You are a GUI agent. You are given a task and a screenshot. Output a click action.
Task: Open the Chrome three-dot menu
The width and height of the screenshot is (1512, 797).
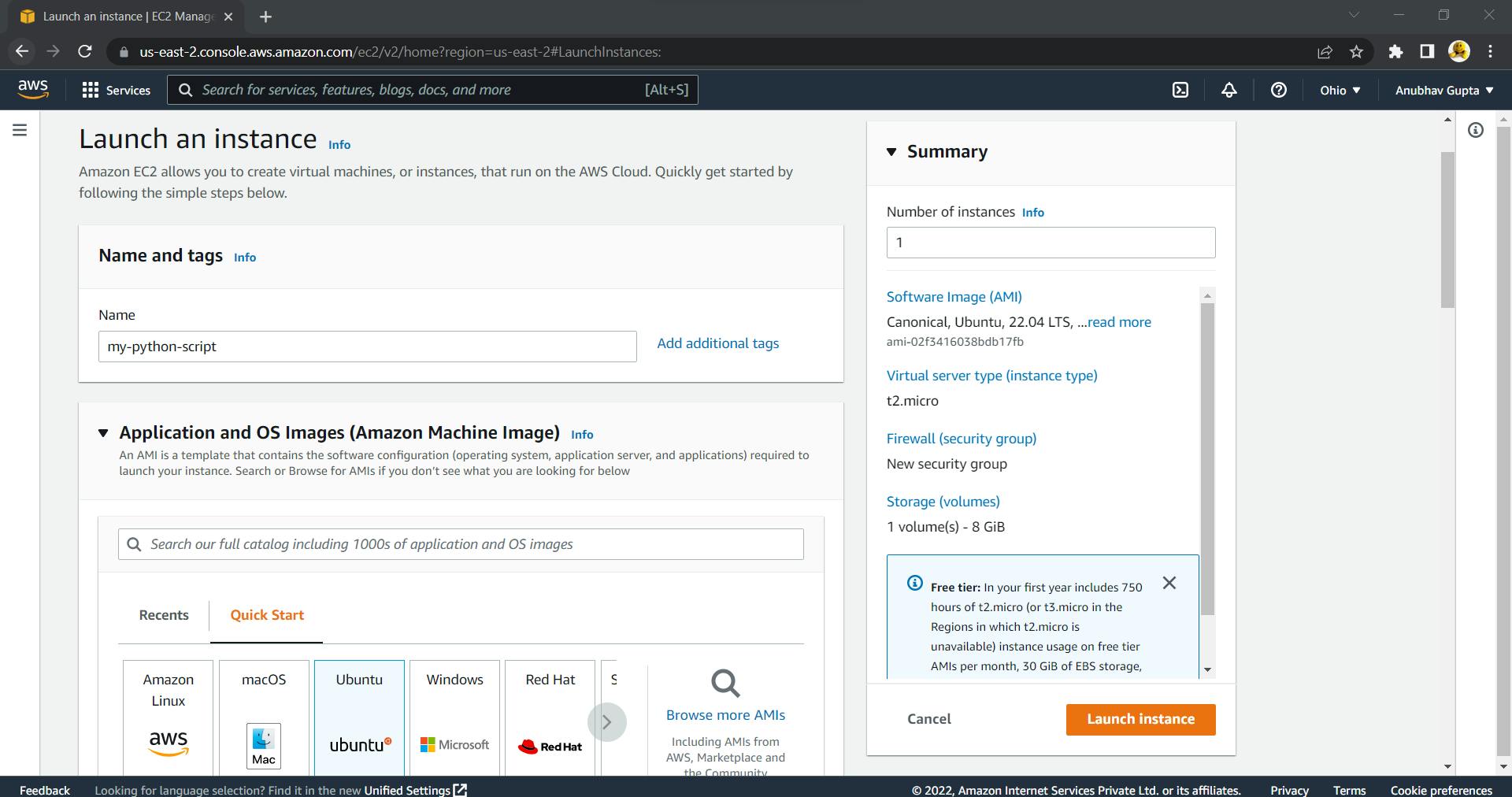(1490, 52)
